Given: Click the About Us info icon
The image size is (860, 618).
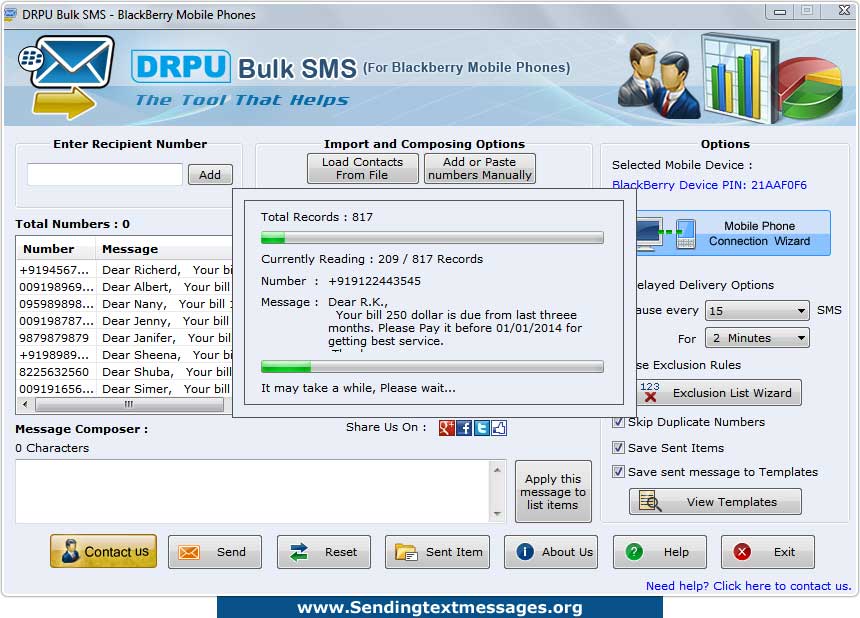Looking at the screenshot, I should coord(550,551).
